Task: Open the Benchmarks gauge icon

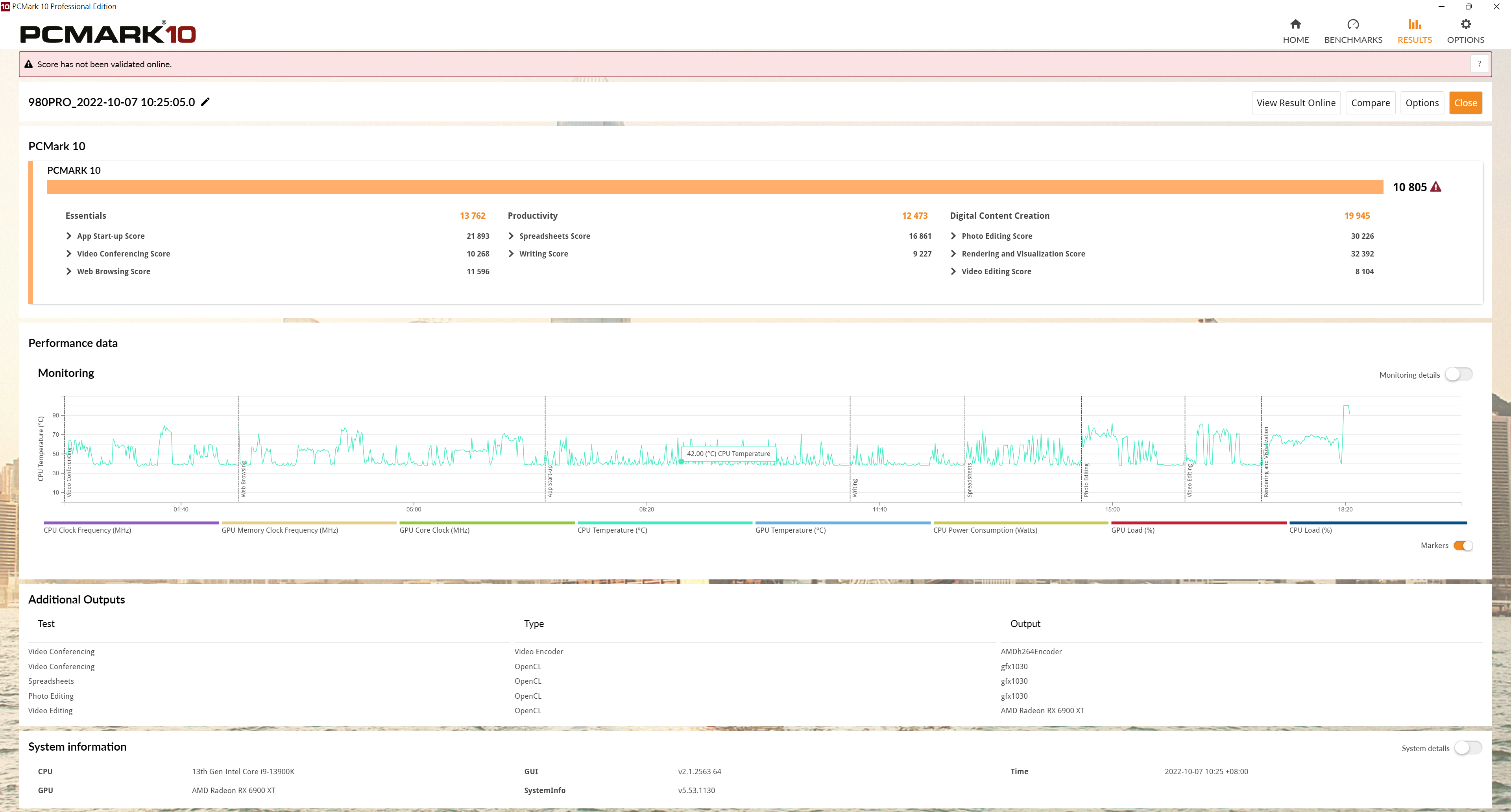Action: (1353, 24)
